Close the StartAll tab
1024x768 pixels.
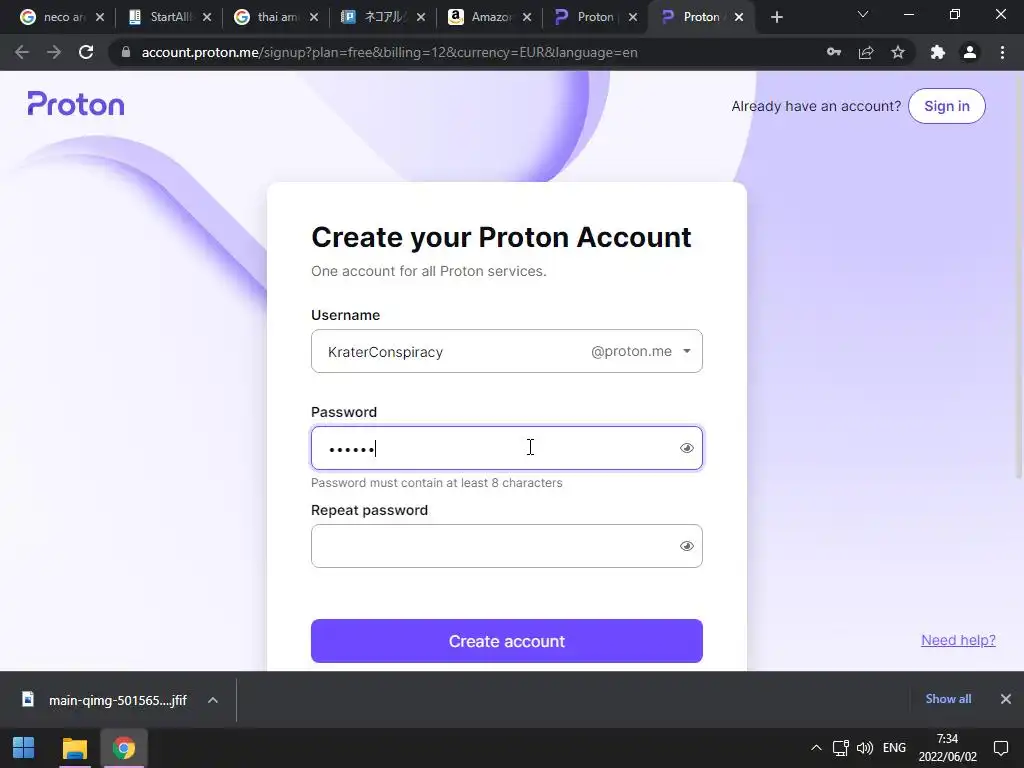coord(207,17)
